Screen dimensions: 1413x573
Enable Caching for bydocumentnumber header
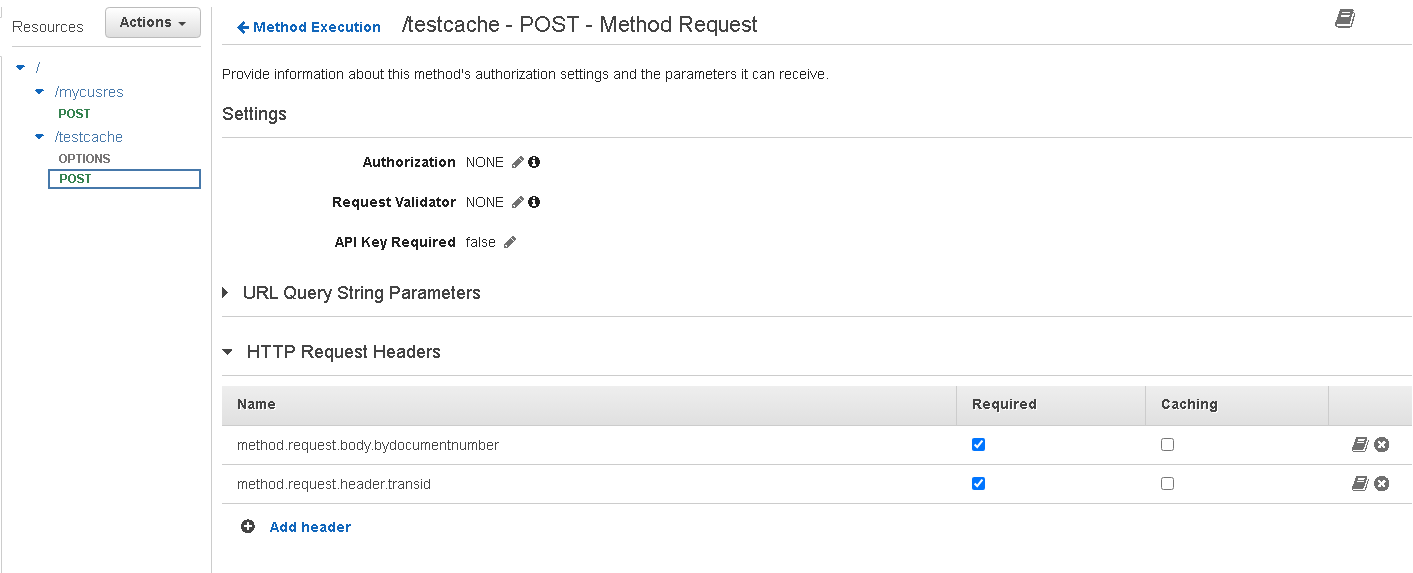(1167, 445)
